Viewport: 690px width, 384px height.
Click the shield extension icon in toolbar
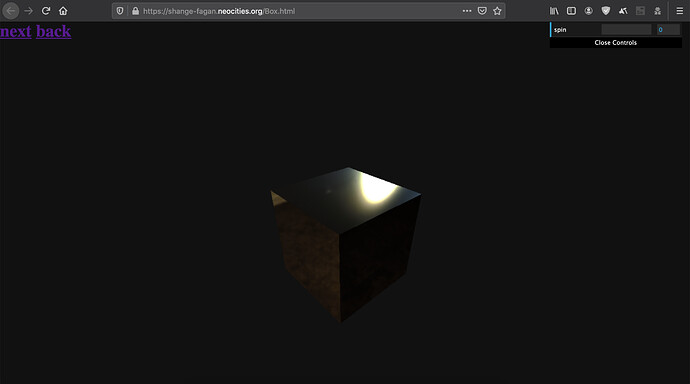(606, 11)
